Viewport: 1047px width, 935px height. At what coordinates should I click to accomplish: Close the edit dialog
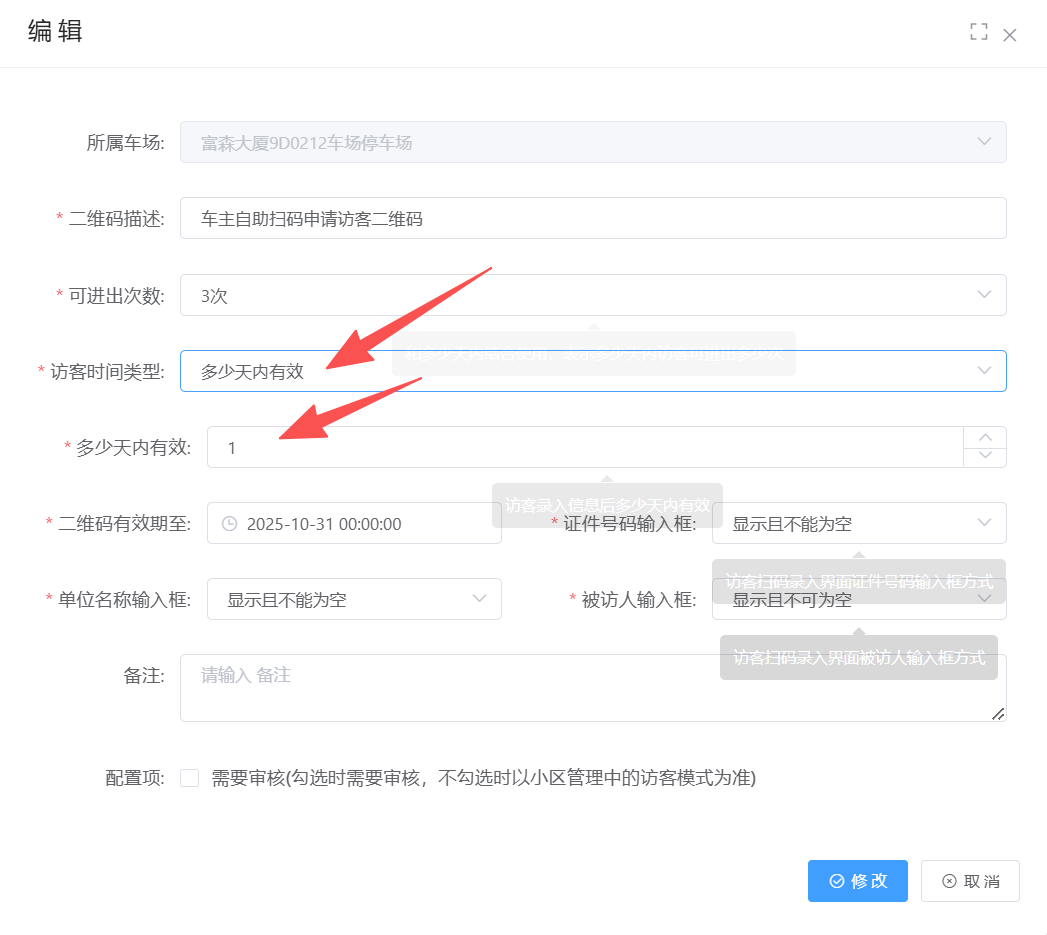[1010, 35]
